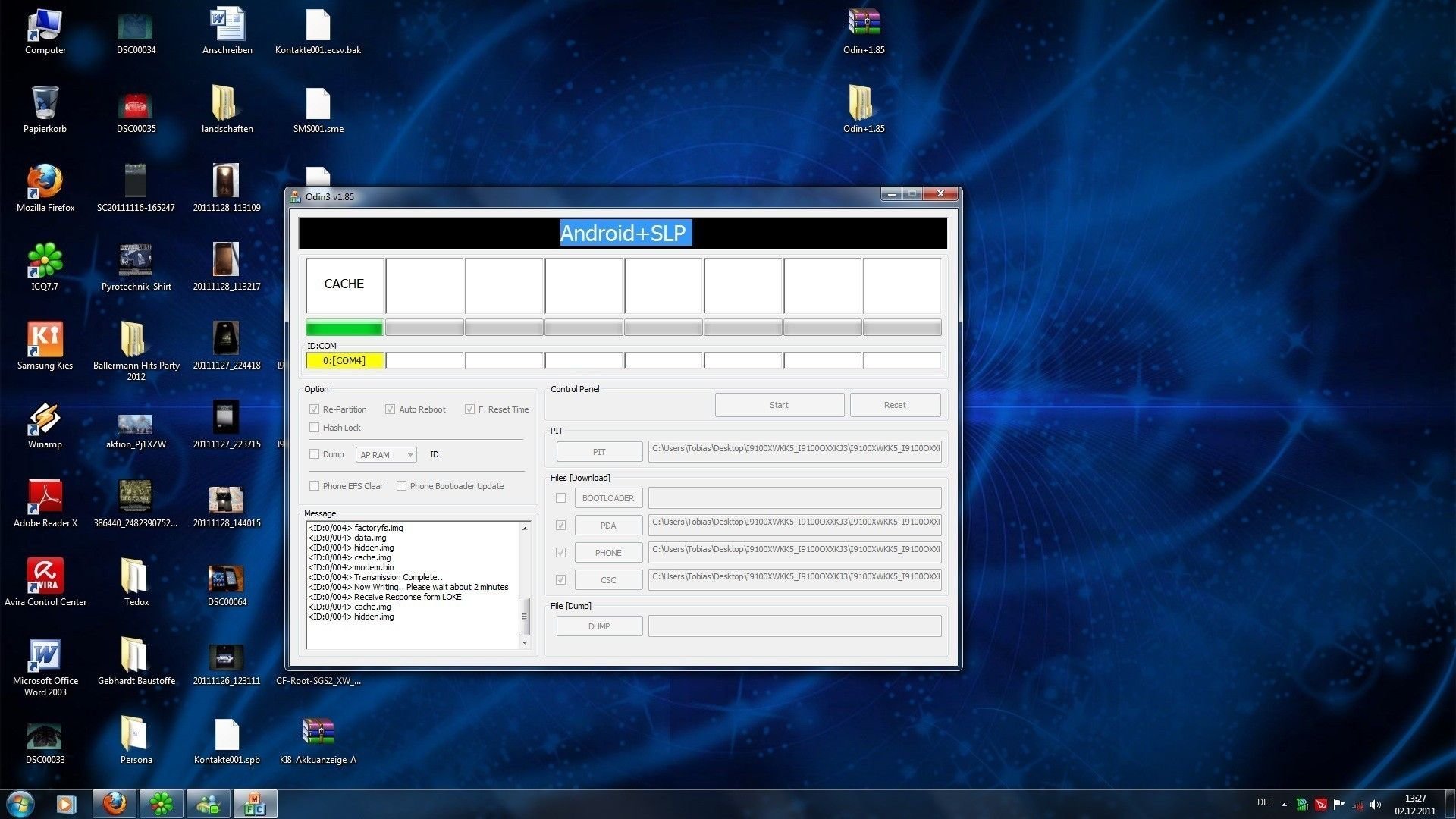Open the volume speaker tray icon
The width and height of the screenshot is (1456, 819).
[x=1376, y=805]
